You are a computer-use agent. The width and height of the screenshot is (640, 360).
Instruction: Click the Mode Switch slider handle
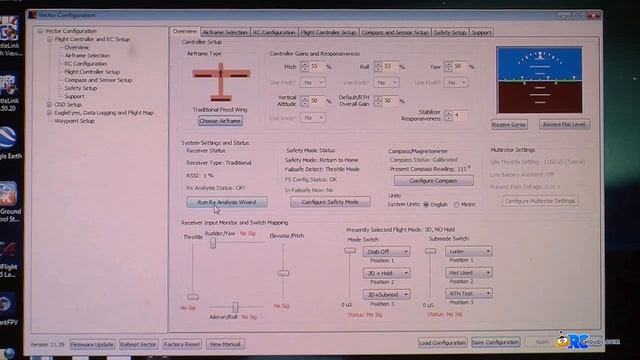click(x=350, y=251)
